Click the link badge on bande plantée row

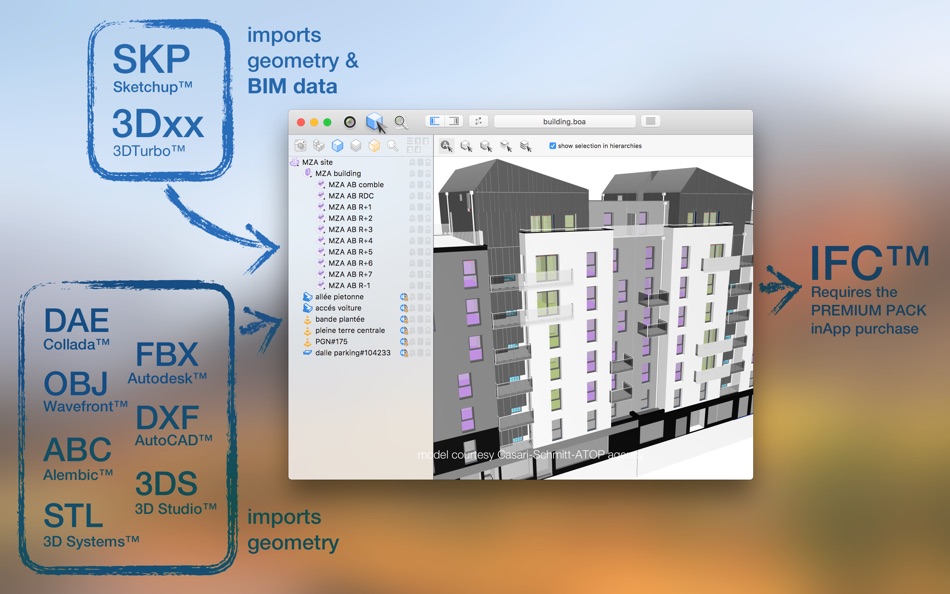tap(404, 319)
